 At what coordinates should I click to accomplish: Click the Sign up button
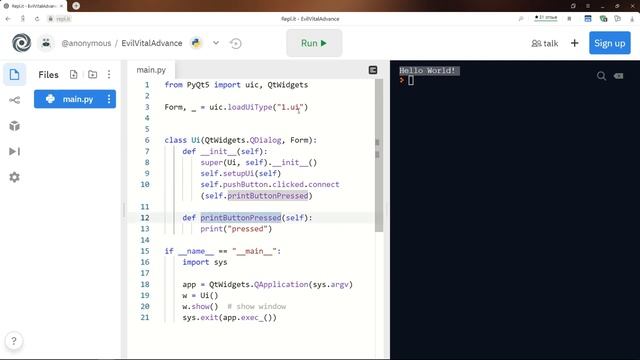tap(609, 43)
